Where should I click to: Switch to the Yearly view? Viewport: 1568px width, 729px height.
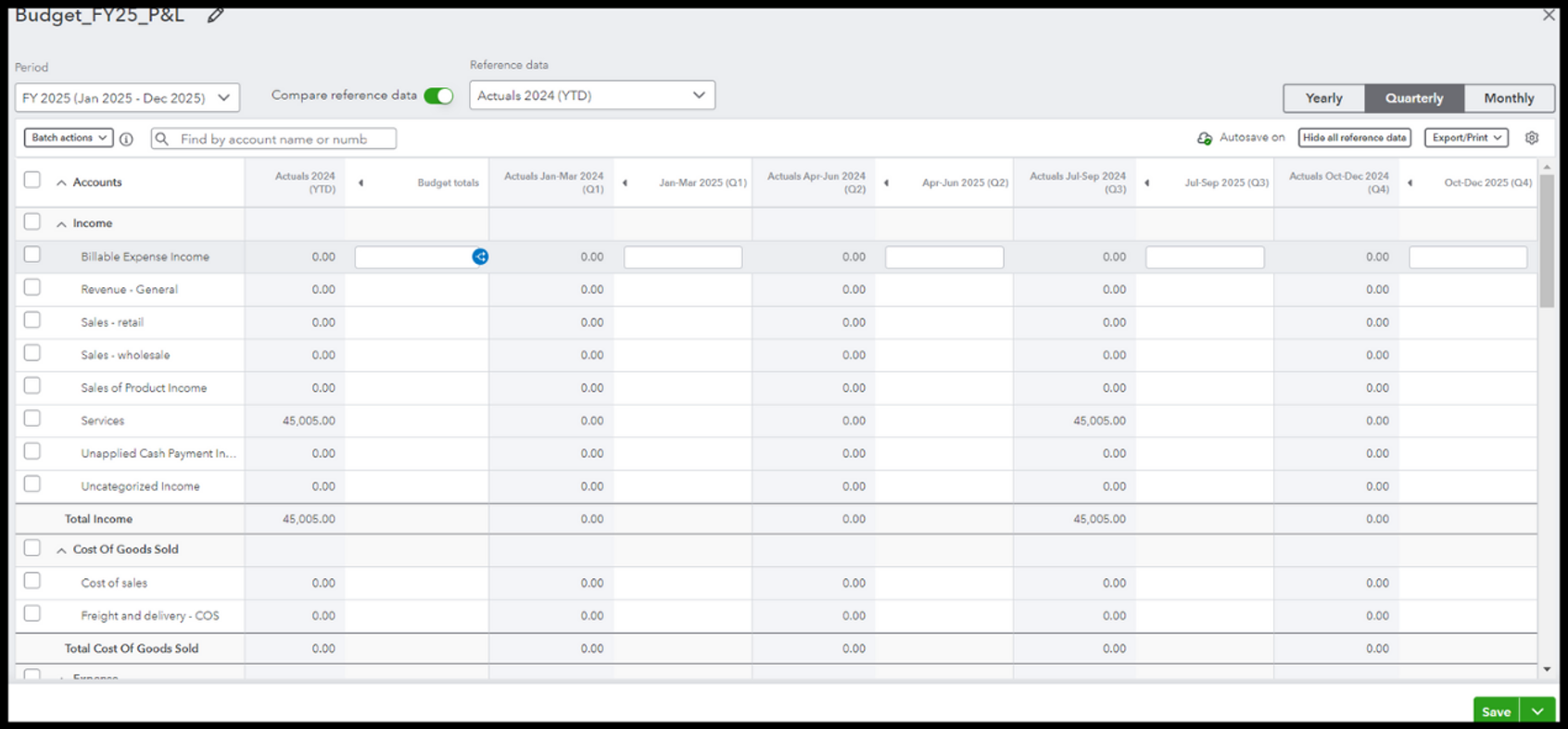1323,98
